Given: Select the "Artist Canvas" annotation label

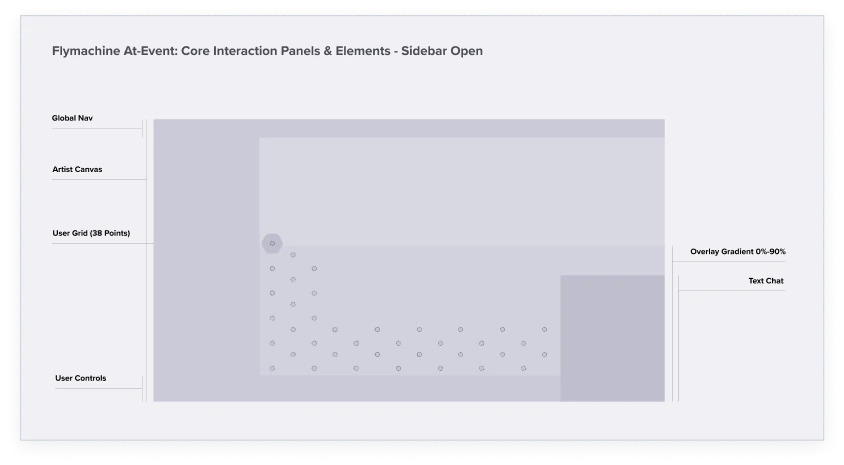Looking at the screenshot, I should coord(77,170).
